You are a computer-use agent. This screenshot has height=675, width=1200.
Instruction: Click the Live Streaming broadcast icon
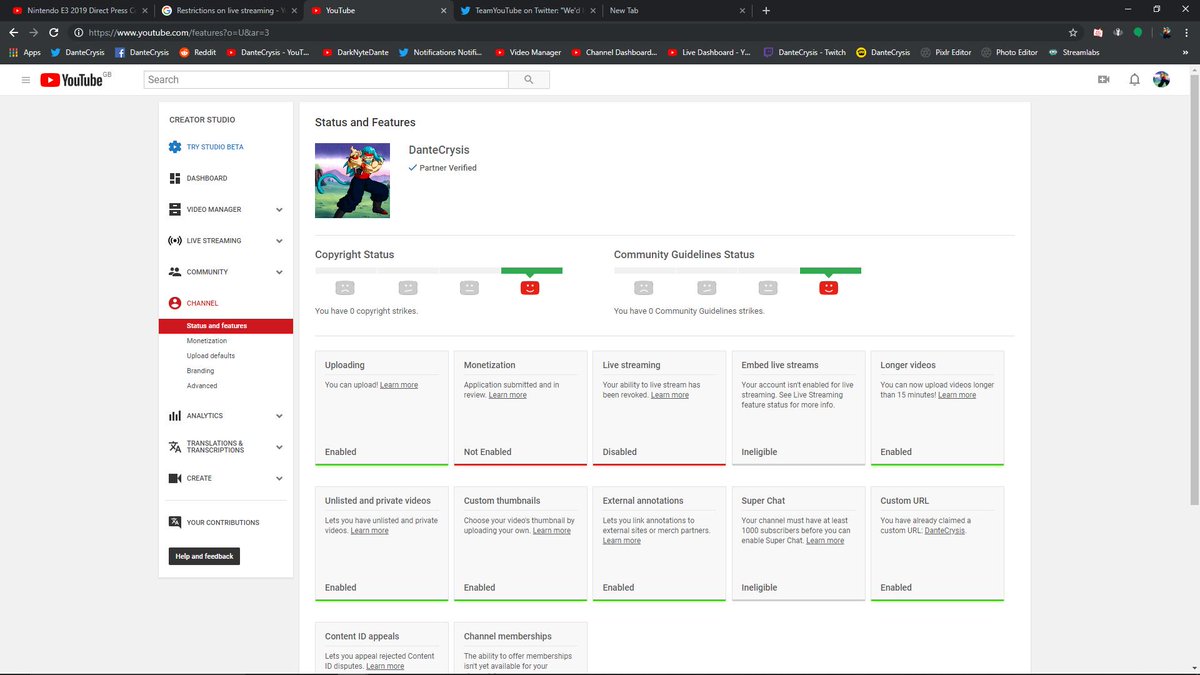pos(175,241)
